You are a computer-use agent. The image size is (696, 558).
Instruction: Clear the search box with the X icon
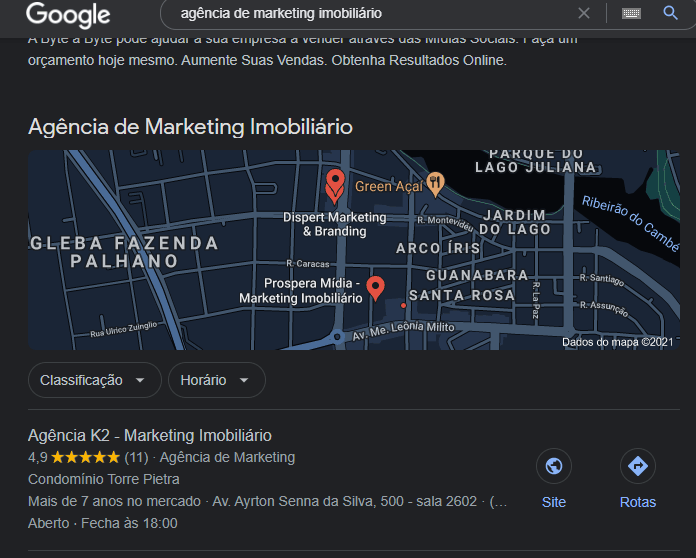click(584, 13)
